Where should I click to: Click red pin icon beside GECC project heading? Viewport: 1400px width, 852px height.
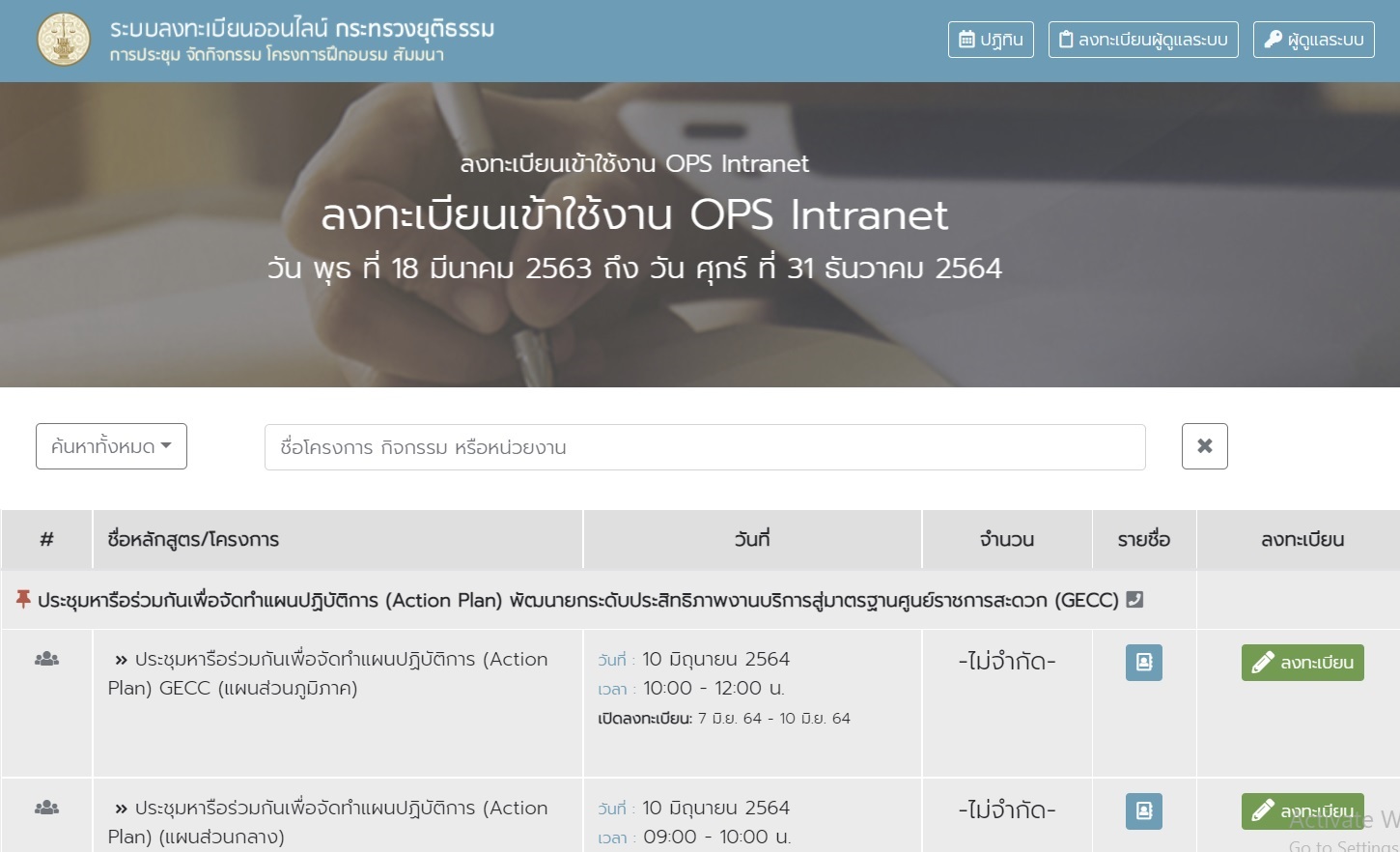coord(21,599)
